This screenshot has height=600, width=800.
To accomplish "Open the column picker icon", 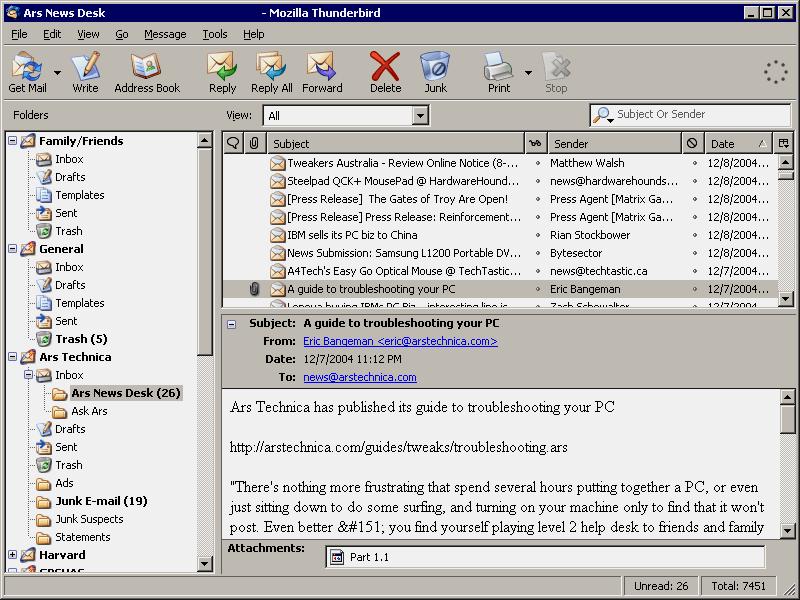I will click(x=784, y=143).
